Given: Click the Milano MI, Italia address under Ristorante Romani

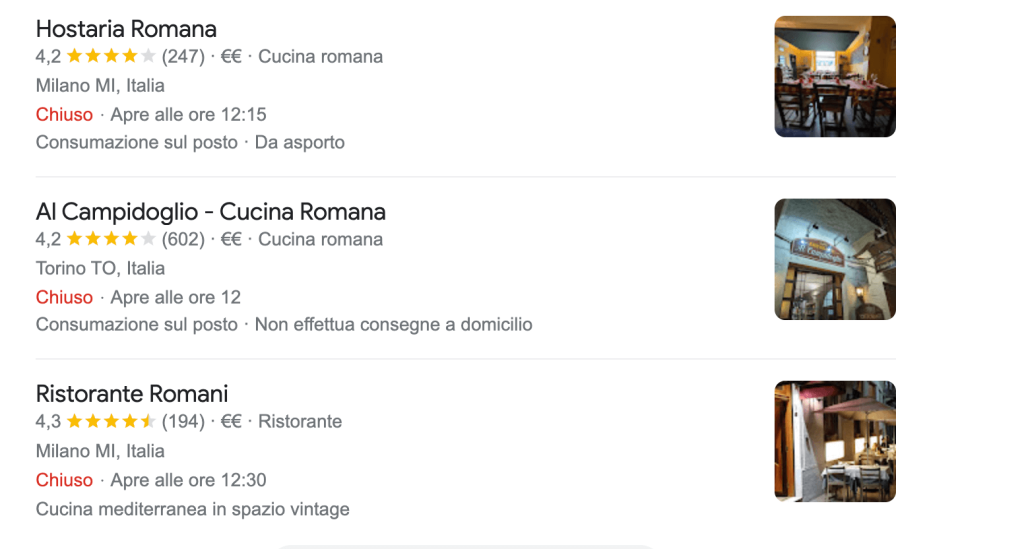Looking at the screenshot, I should point(100,451).
